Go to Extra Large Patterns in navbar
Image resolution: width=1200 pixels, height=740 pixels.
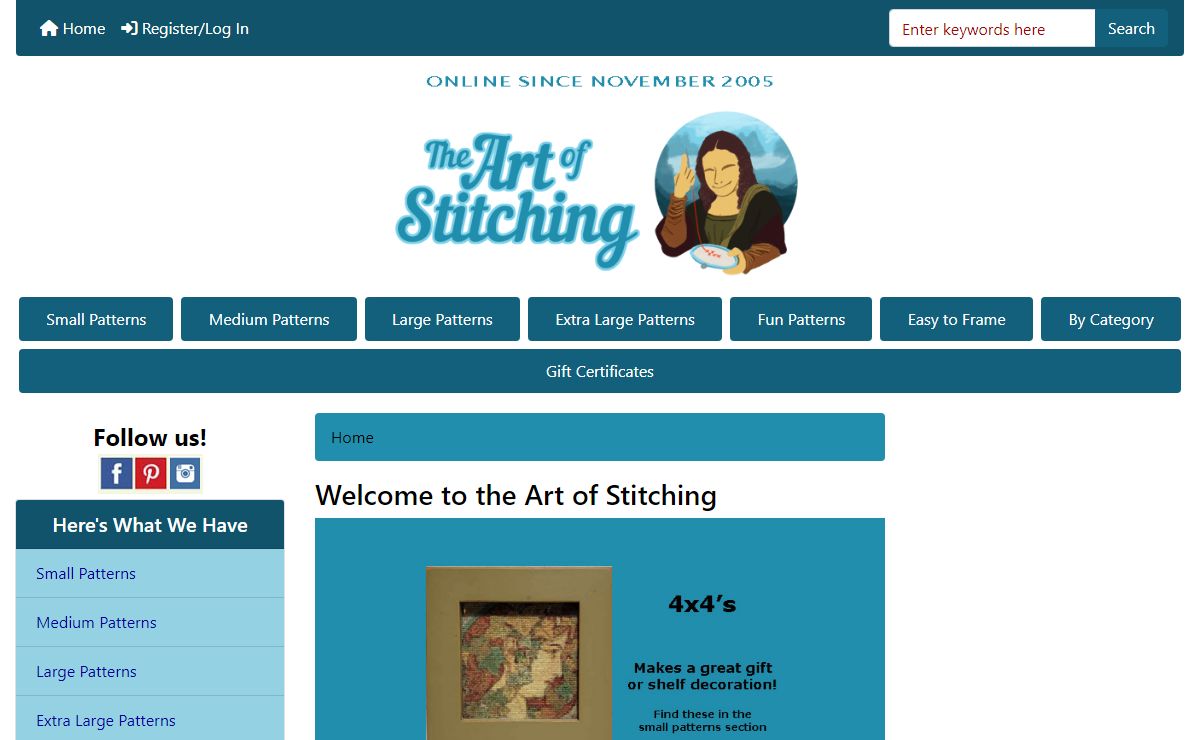click(625, 319)
